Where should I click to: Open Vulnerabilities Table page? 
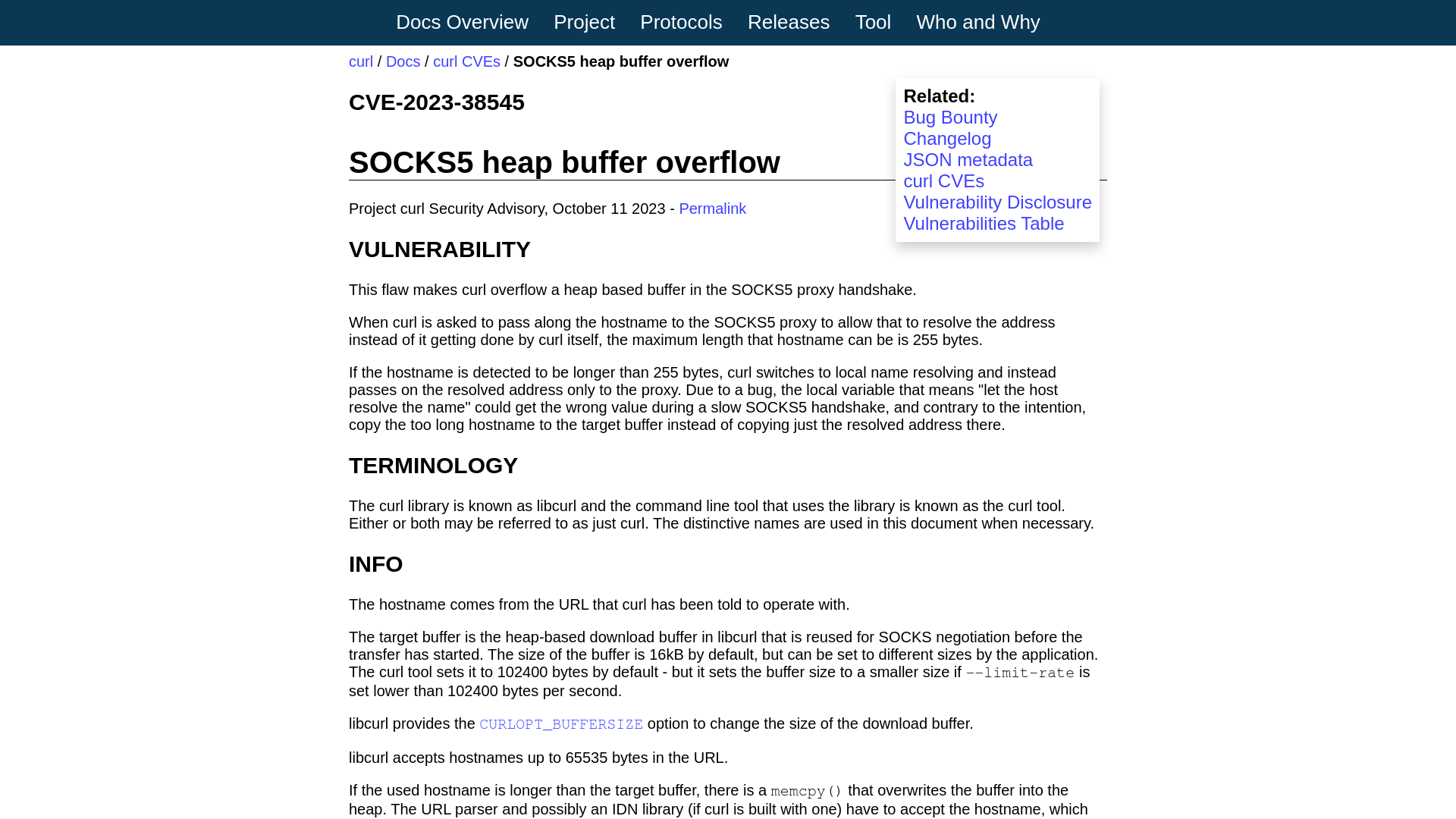coord(983,224)
